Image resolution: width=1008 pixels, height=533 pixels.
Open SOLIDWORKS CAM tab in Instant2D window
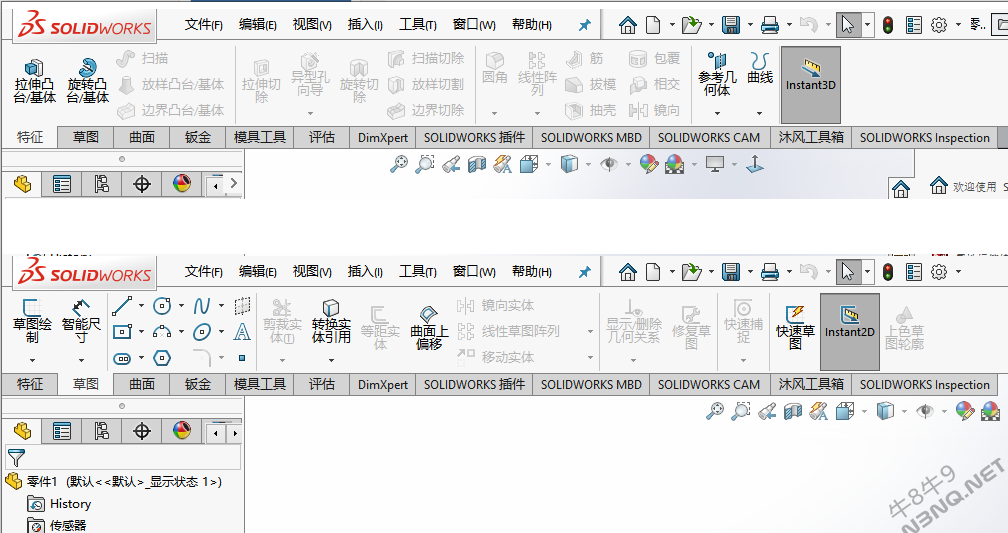click(709, 384)
